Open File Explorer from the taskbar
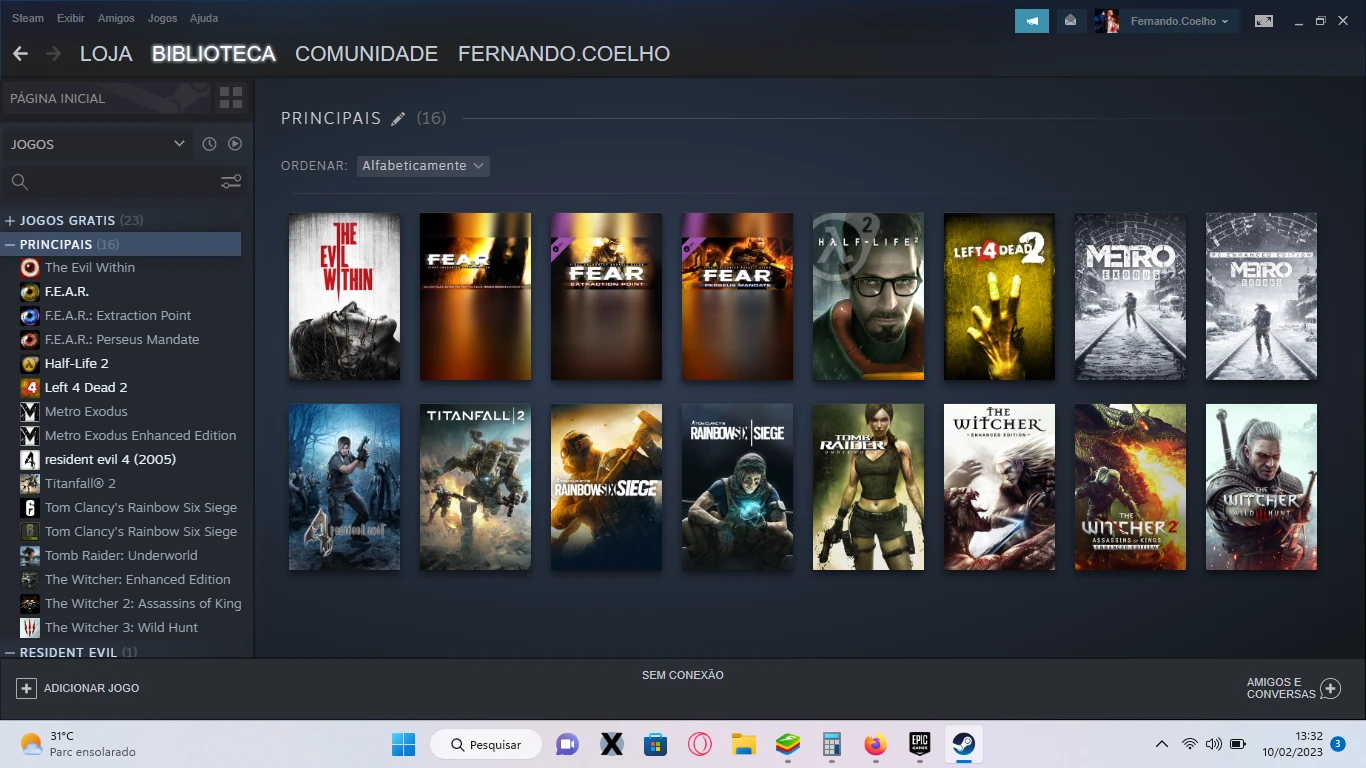1366x768 pixels. [x=744, y=744]
